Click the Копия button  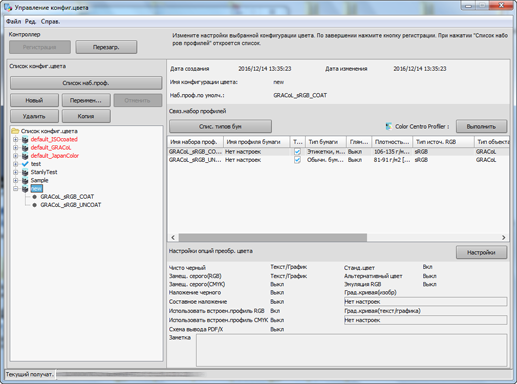click(86, 116)
